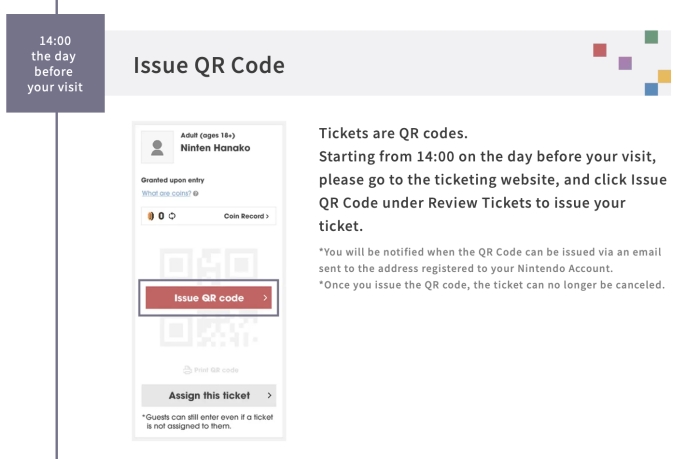Click the red decorative square in header
The width and height of the screenshot is (700, 459).
click(x=600, y=50)
